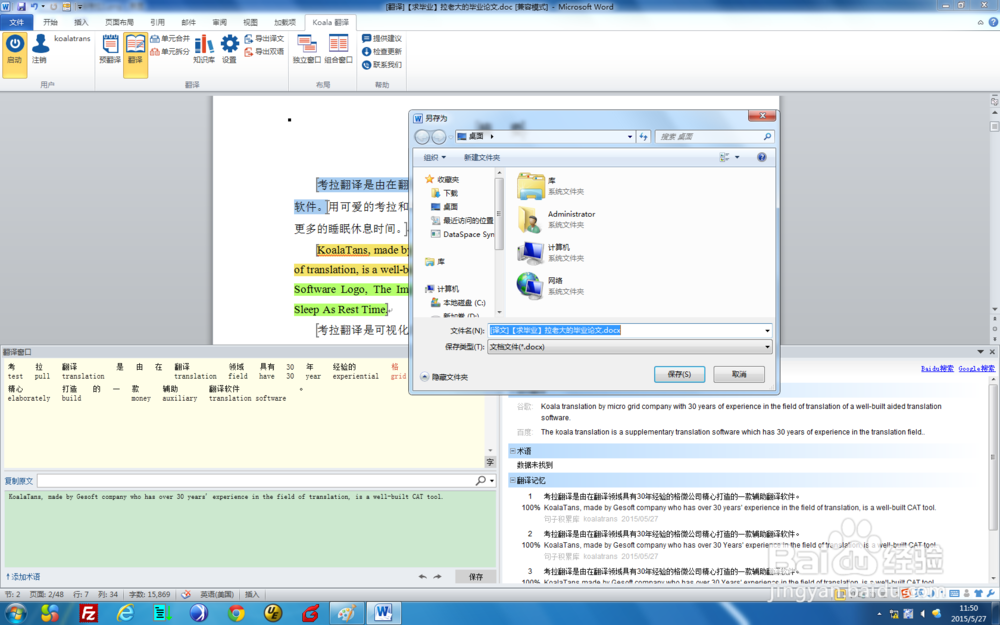
Task: Click the help icon in save dialog toolbar
Action: [x=761, y=157]
